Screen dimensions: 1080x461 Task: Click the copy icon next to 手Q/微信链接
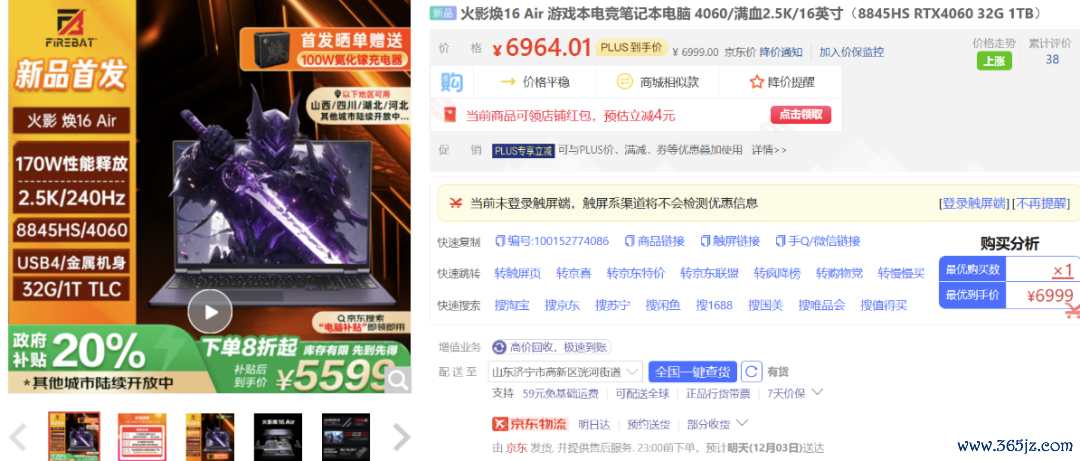[x=780, y=241]
